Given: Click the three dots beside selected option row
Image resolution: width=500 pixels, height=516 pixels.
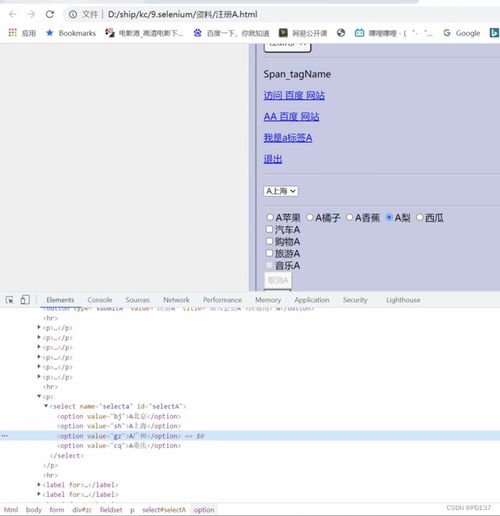Looking at the screenshot, I should click(x=4, y=436).
